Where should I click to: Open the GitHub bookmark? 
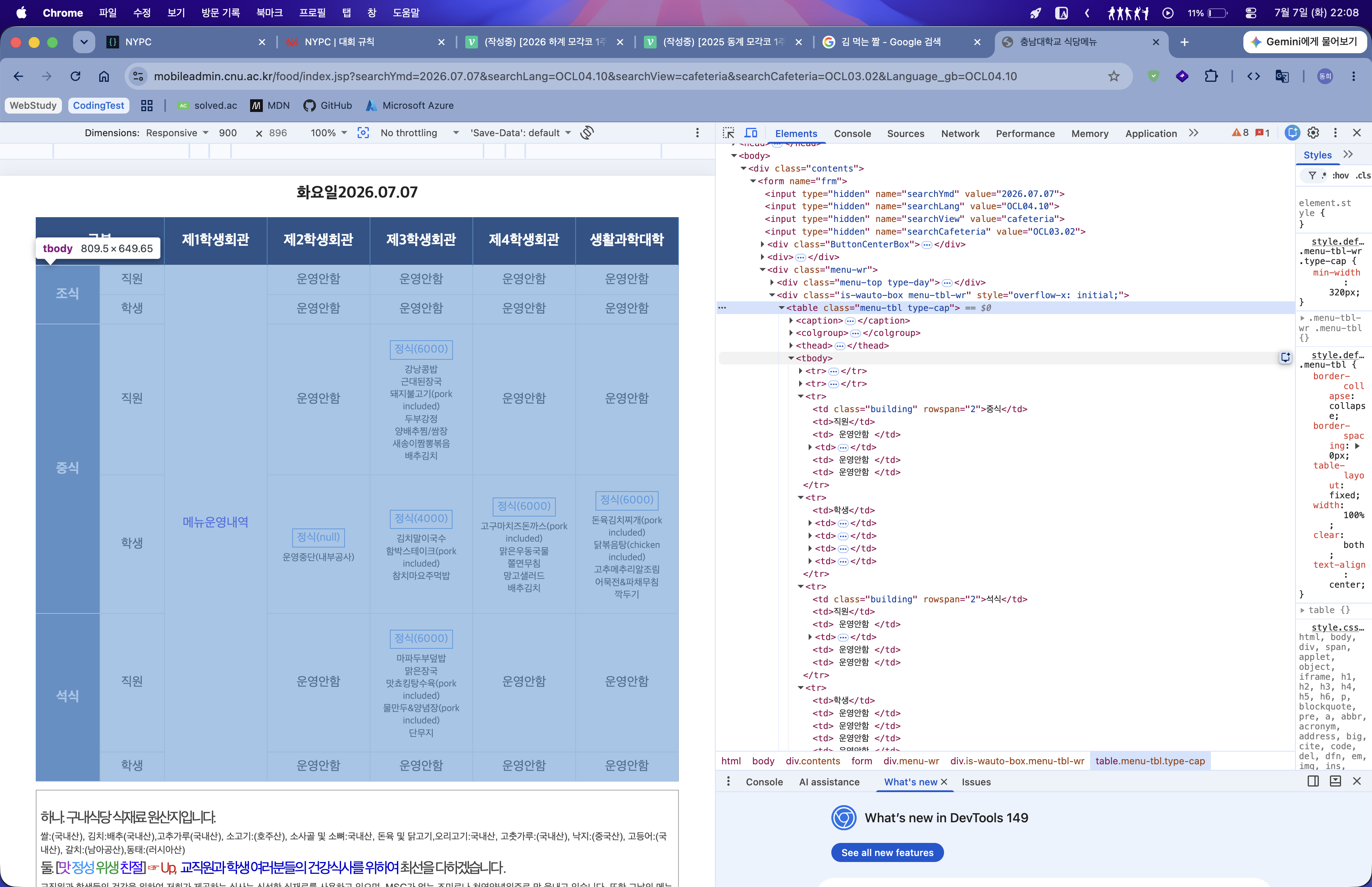[328, 105]
